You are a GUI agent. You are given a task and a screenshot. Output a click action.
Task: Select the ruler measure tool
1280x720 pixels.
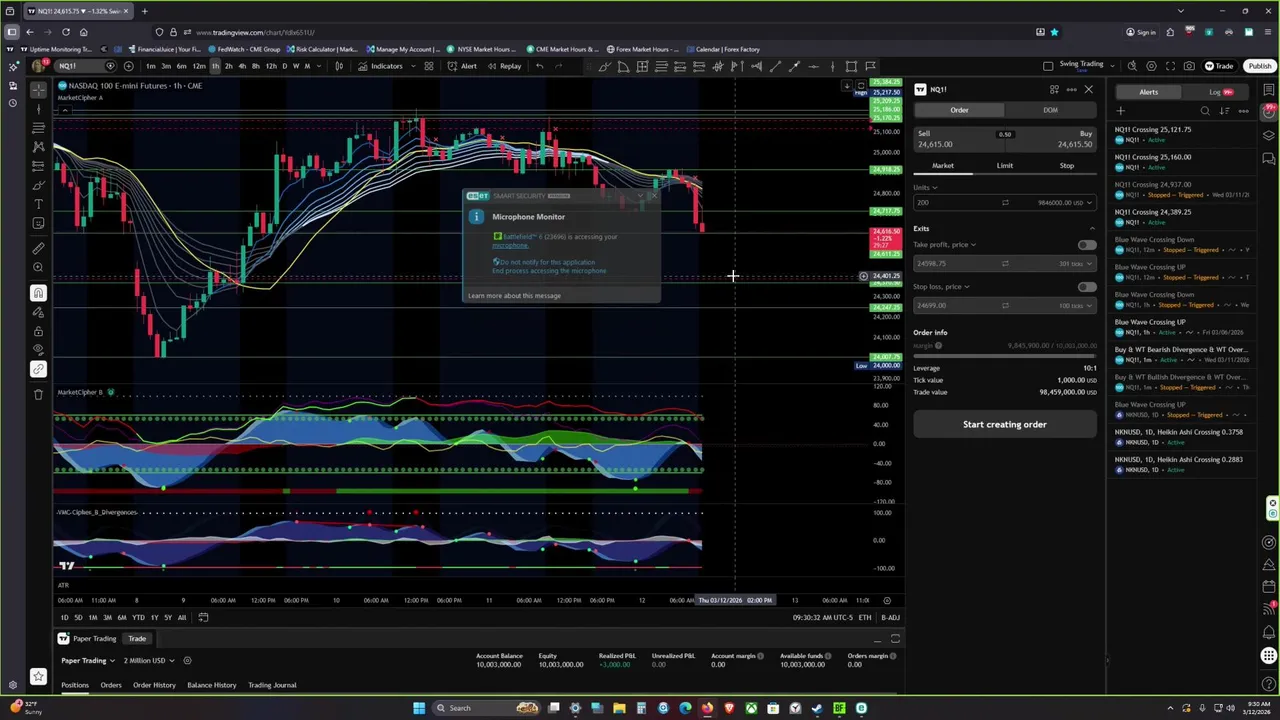[x=38, y=248]
